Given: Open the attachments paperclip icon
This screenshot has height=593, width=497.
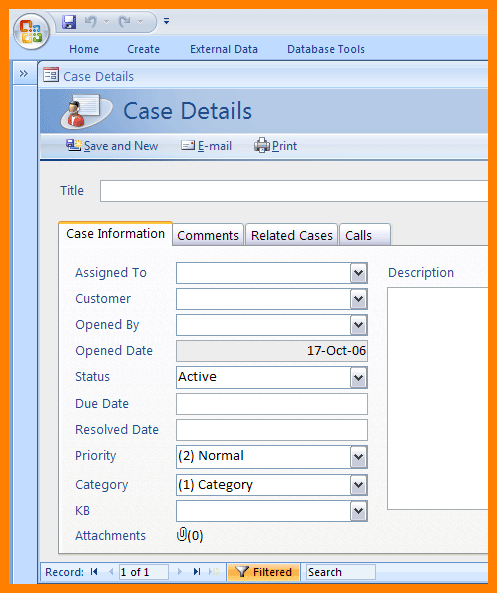Looking at the screenshot, I should pyautogui.click(x=182, y=534).
